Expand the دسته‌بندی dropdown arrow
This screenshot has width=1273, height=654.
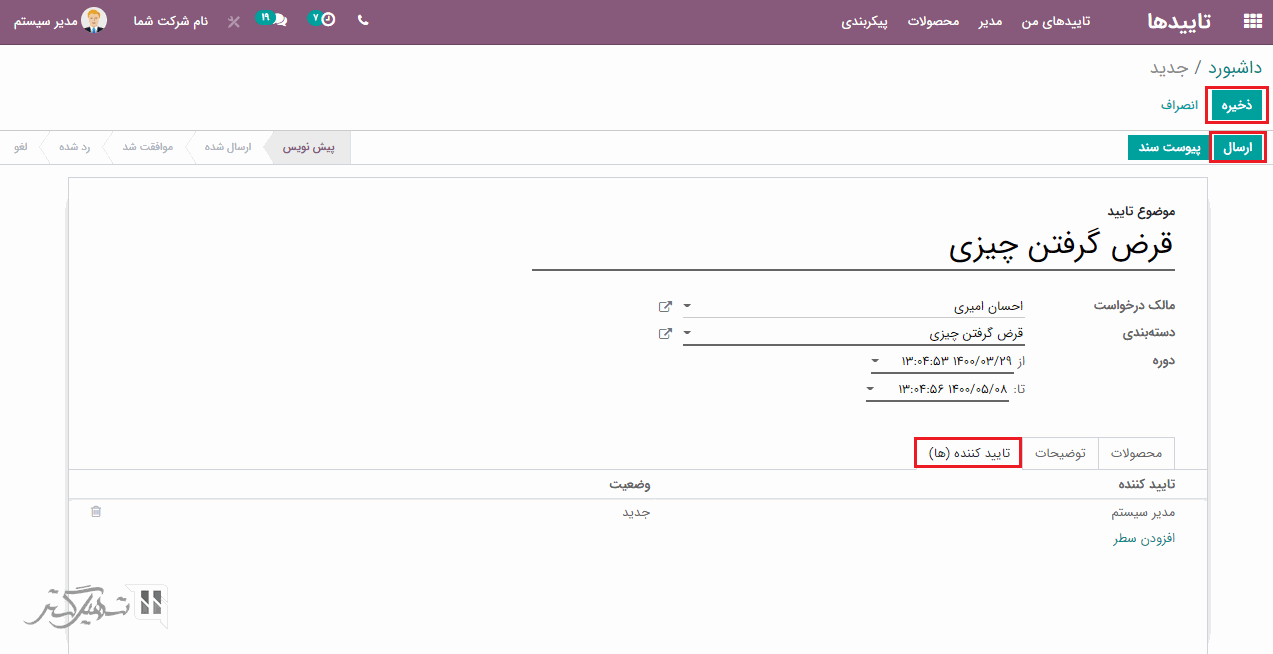point(687,334)
